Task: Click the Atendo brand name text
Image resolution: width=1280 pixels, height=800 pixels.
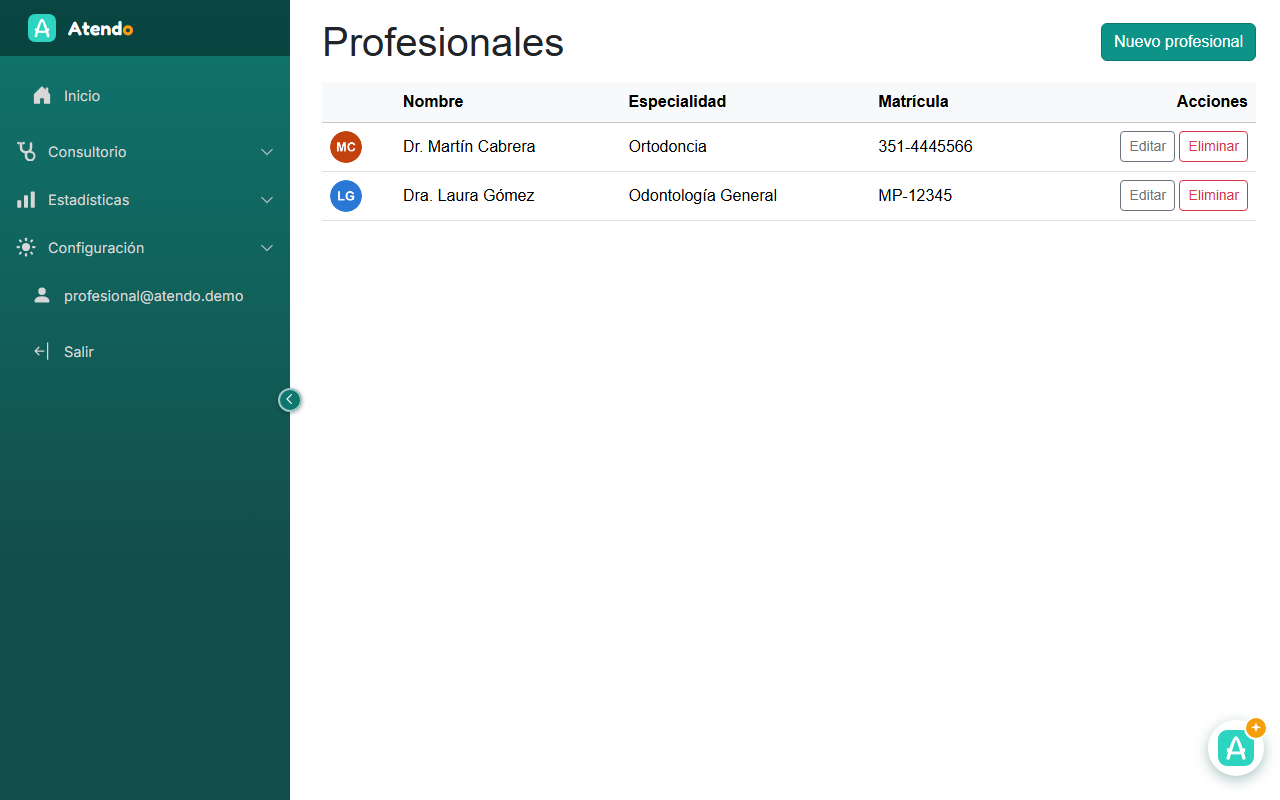Action: (x=100, y=29)
